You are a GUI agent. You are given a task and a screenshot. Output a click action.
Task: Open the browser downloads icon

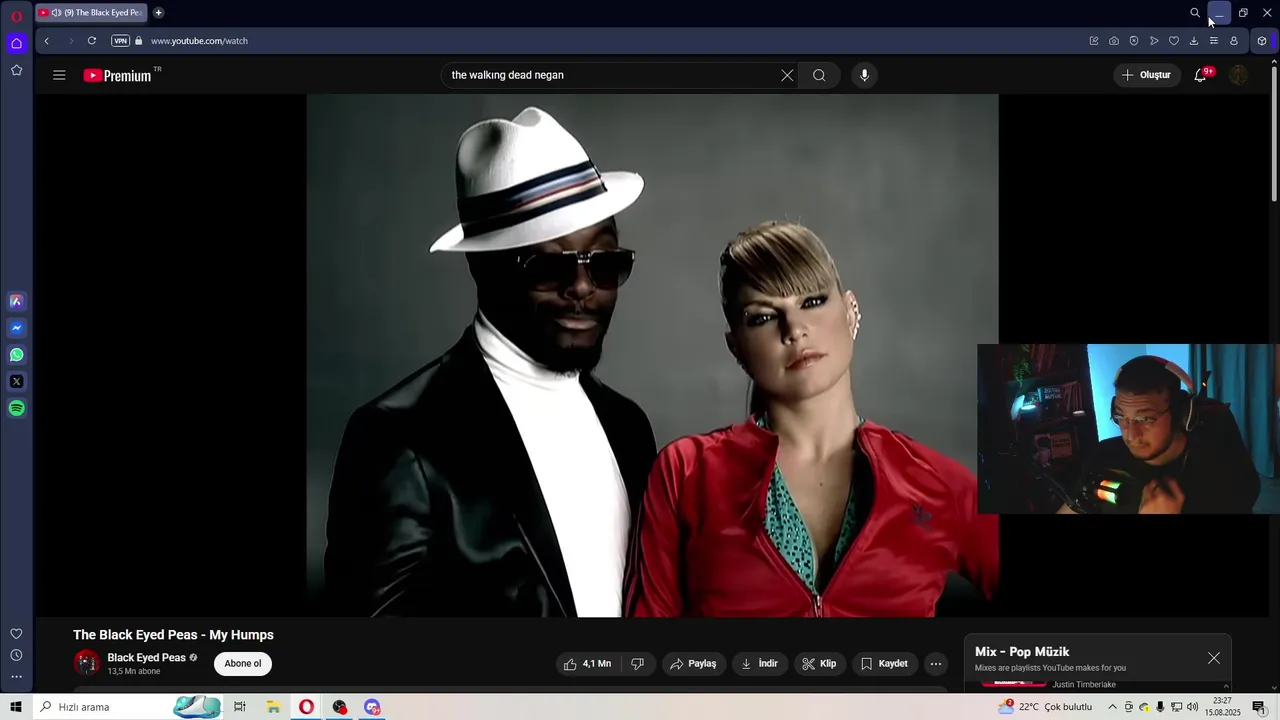(1194, 41)
